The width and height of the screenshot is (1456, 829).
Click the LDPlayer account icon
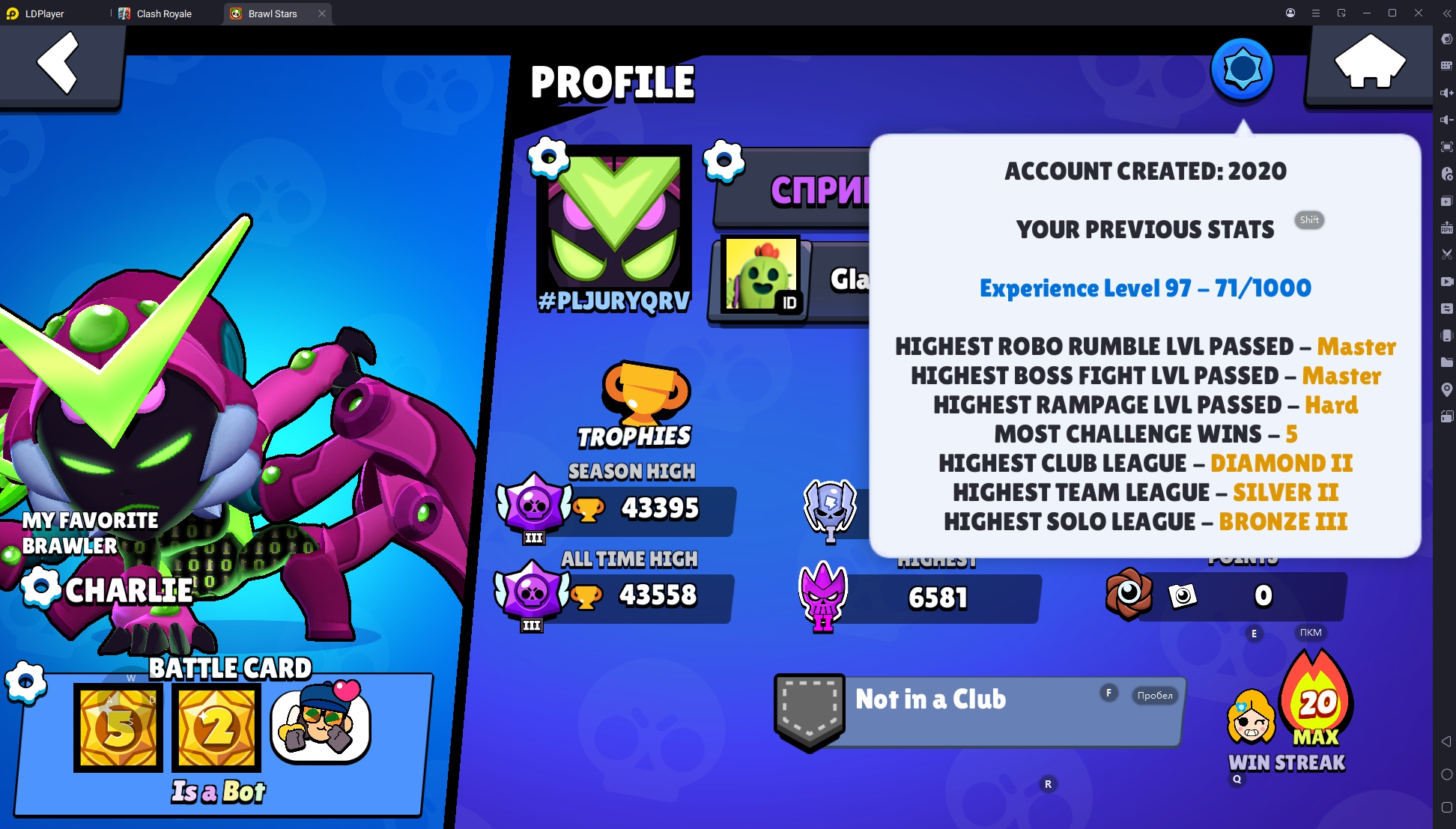point(1290,13)
